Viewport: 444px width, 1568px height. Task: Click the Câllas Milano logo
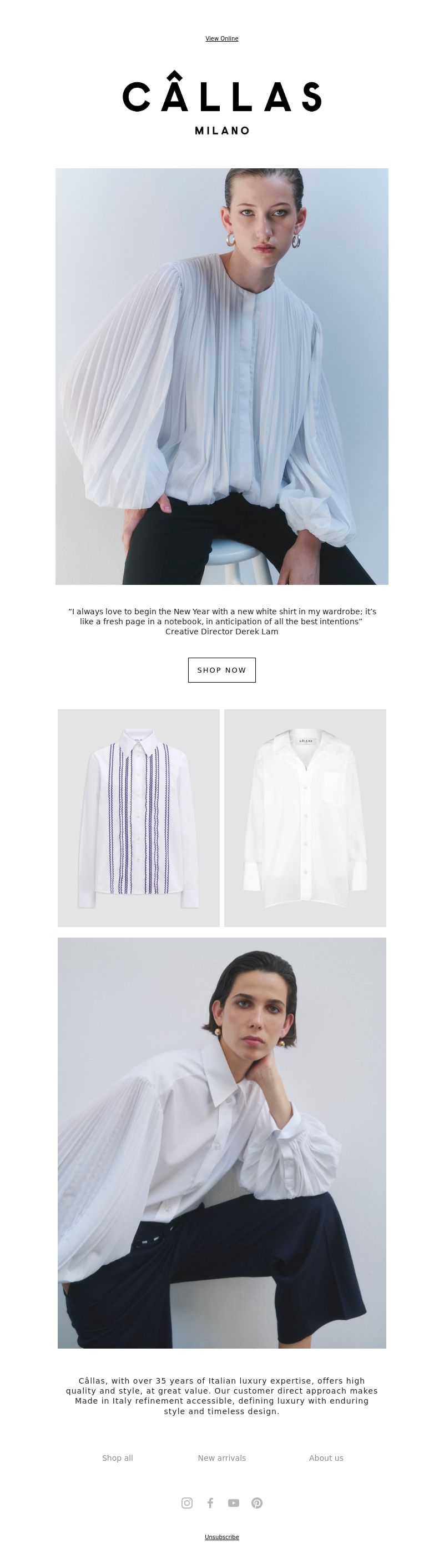pyautogui.click(x=222, y=102)
